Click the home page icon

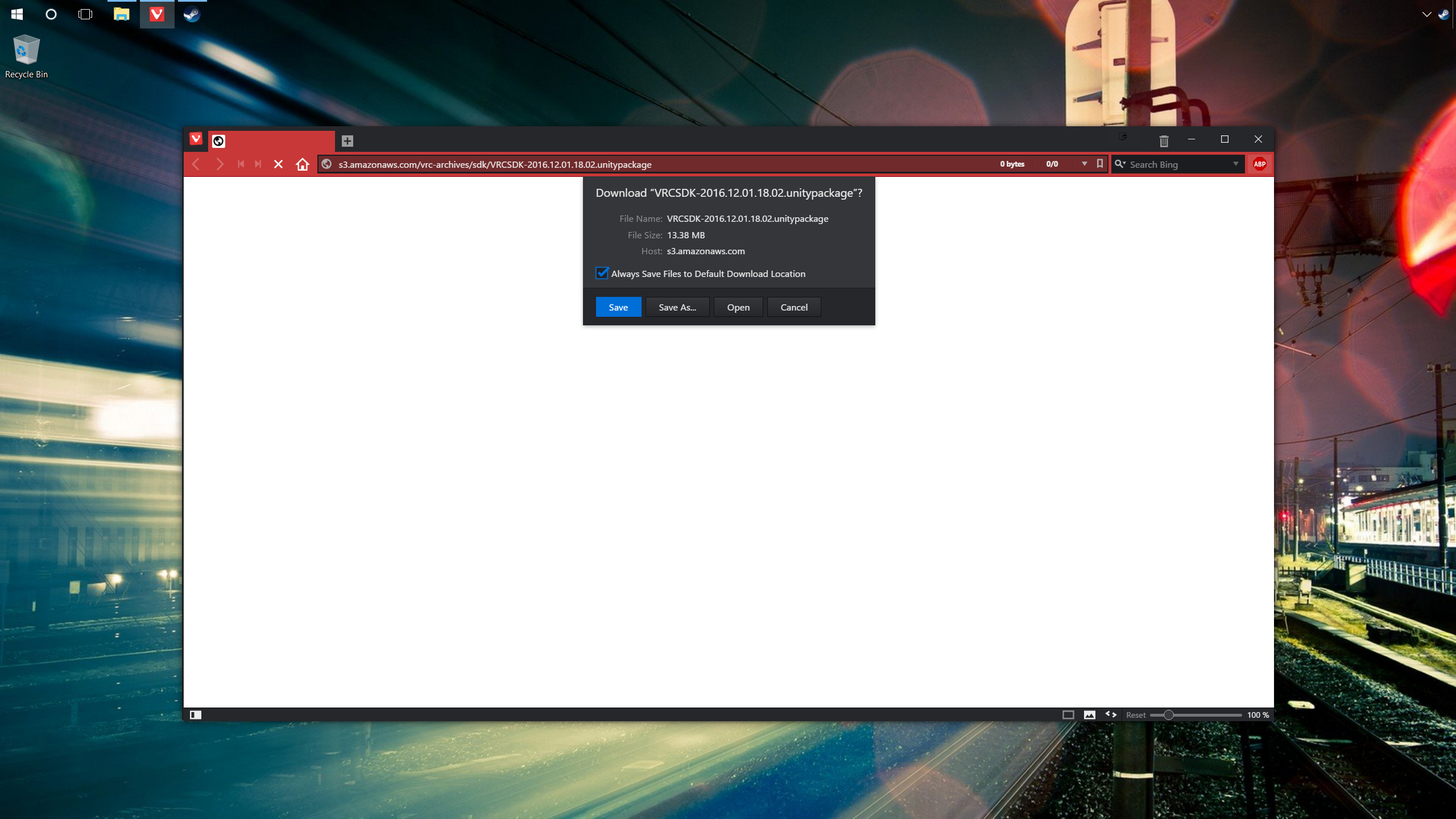pyautogui.click(x=303, y=164)
